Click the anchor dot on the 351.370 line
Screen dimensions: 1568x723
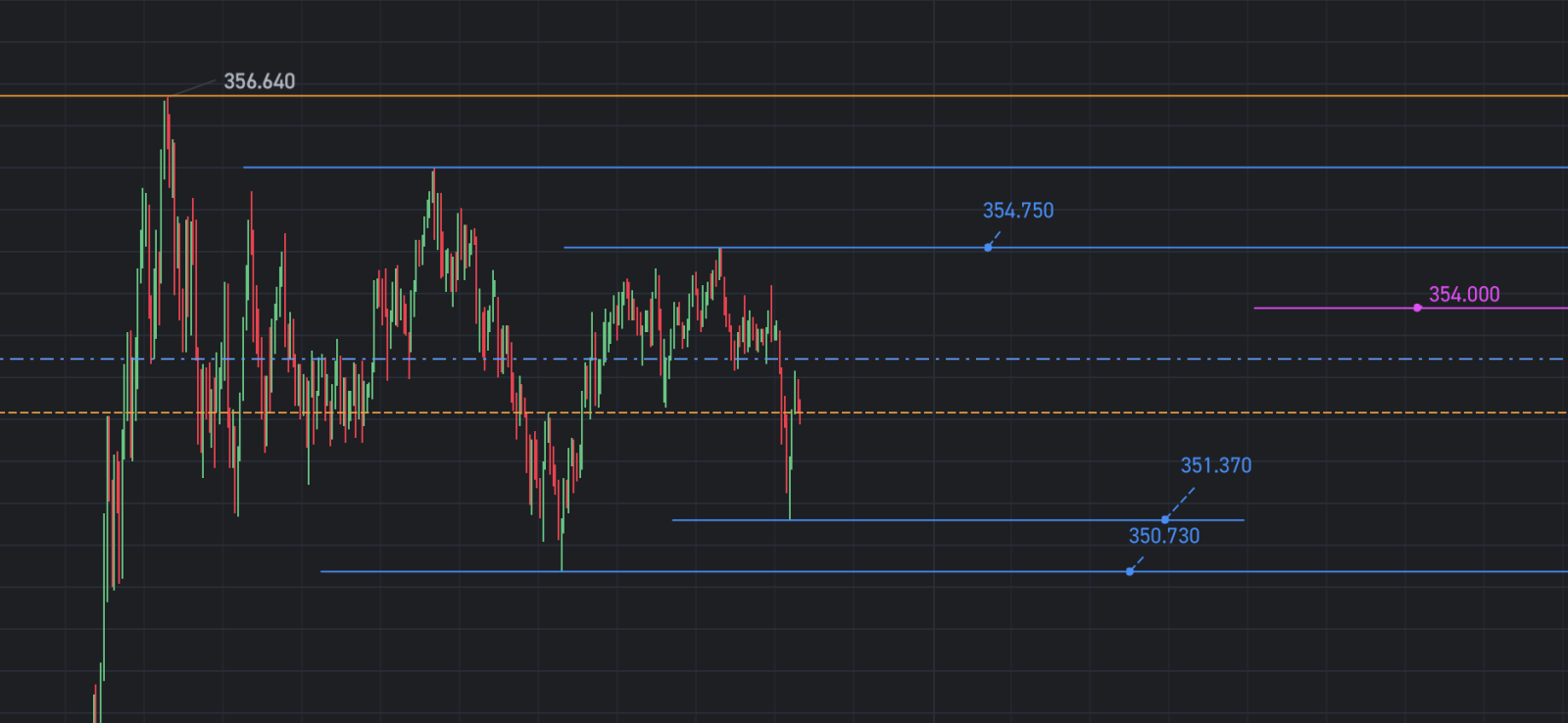(x=1165, y=519)
